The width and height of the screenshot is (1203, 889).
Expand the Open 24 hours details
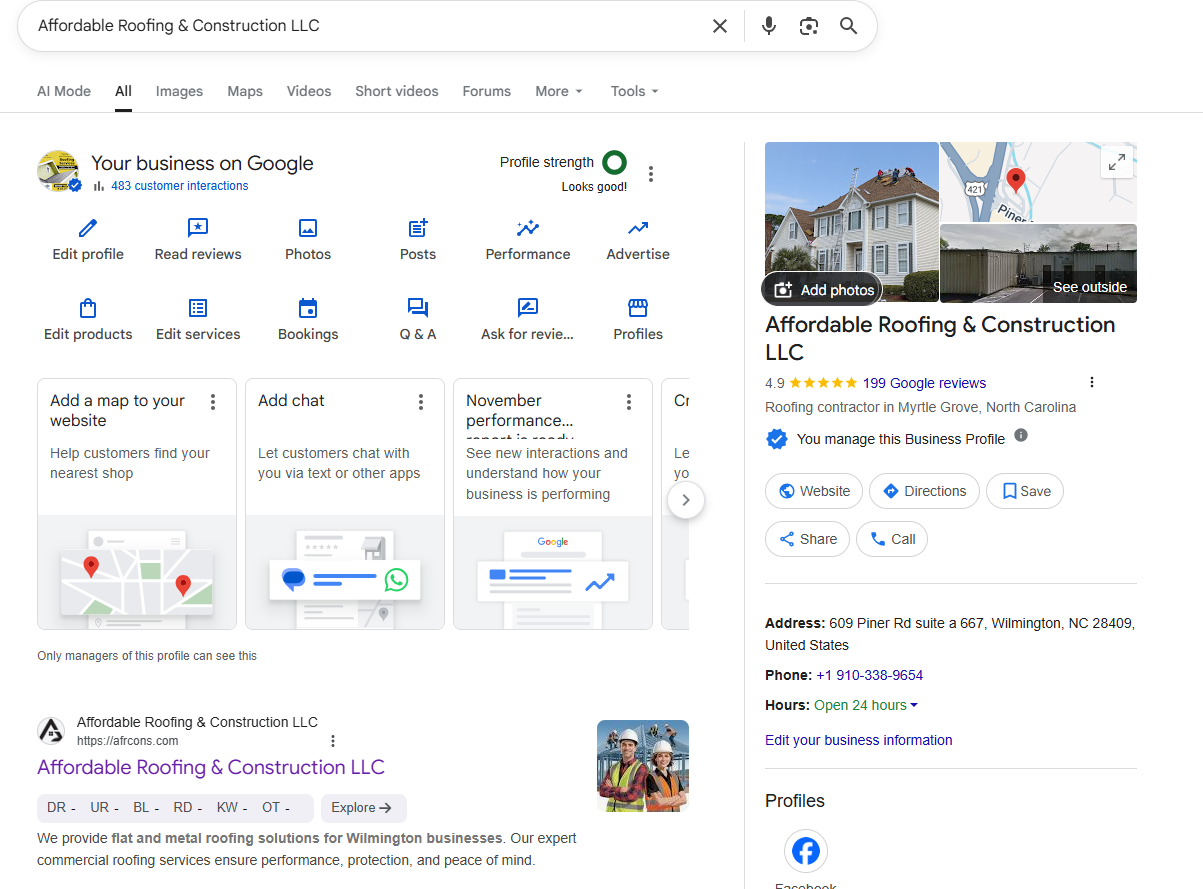click(866, 705)
